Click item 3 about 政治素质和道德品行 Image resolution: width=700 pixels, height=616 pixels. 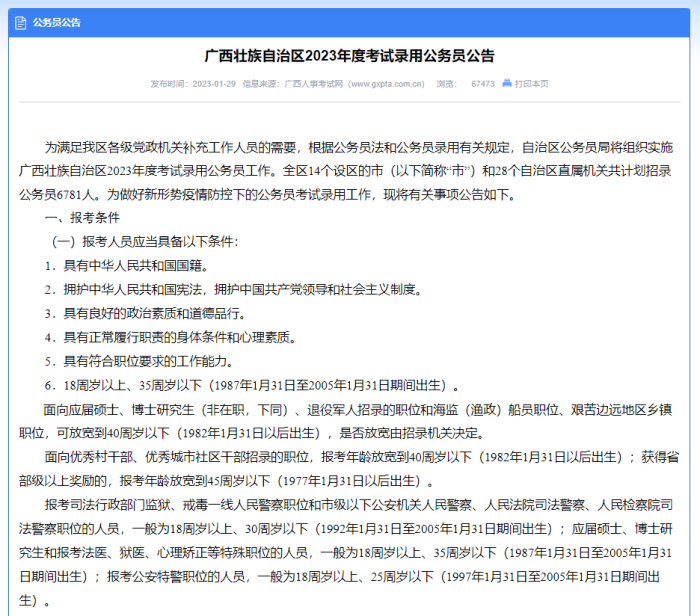[150, 313]
